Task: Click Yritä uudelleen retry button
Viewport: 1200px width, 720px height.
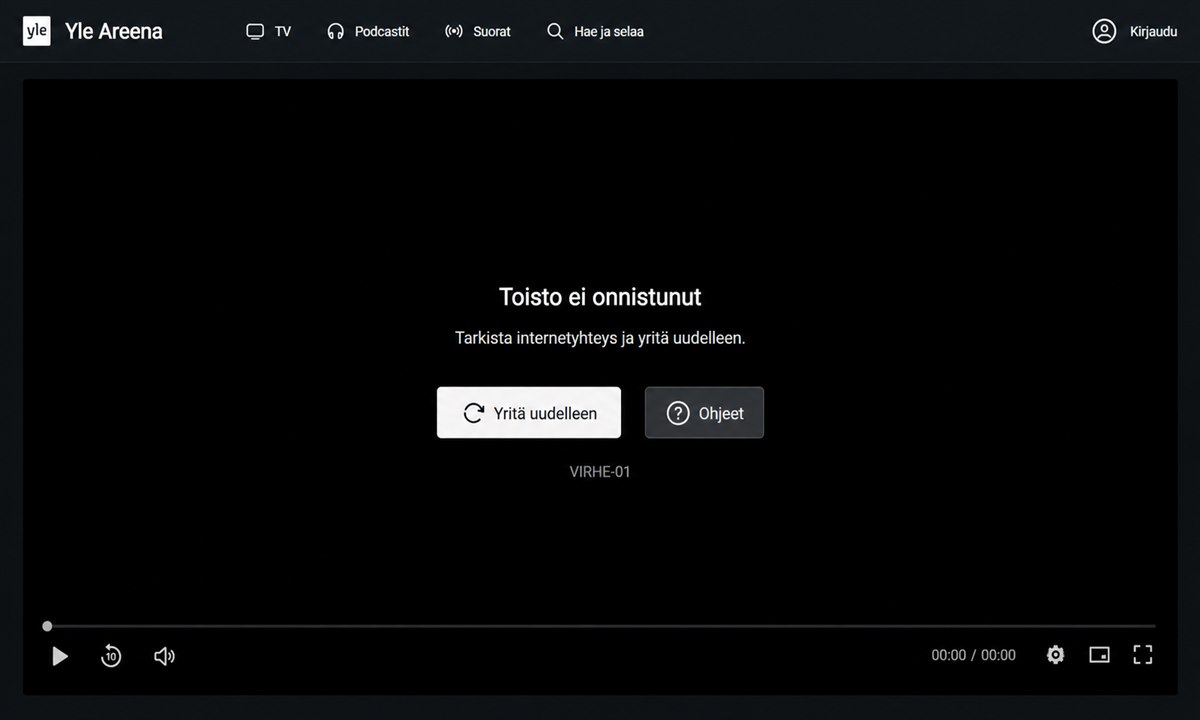Action: click(x=529, y=413)
